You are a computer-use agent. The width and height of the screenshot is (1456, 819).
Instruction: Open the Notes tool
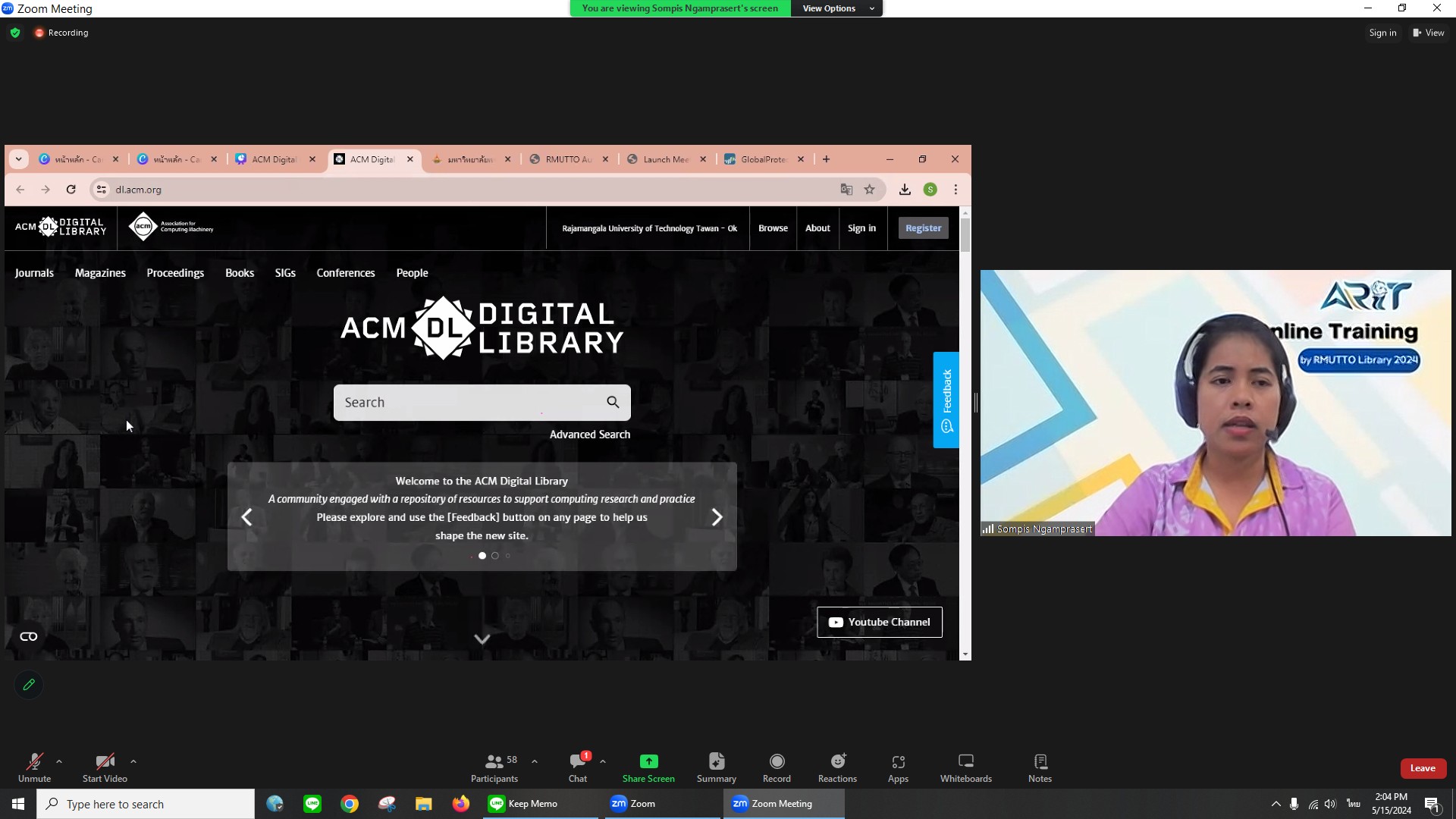[x=1040, y=767]
